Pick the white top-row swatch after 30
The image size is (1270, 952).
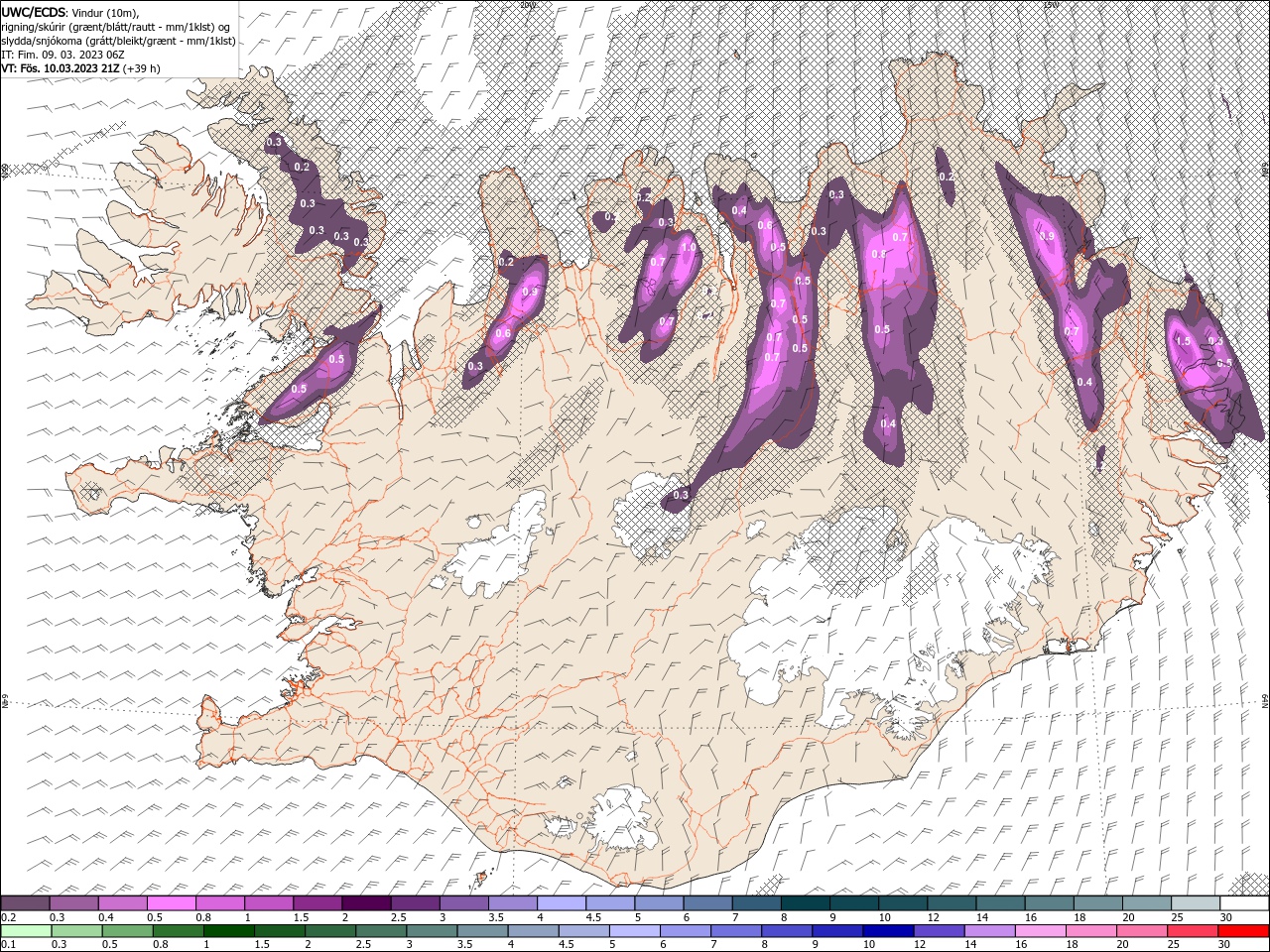1244,903
